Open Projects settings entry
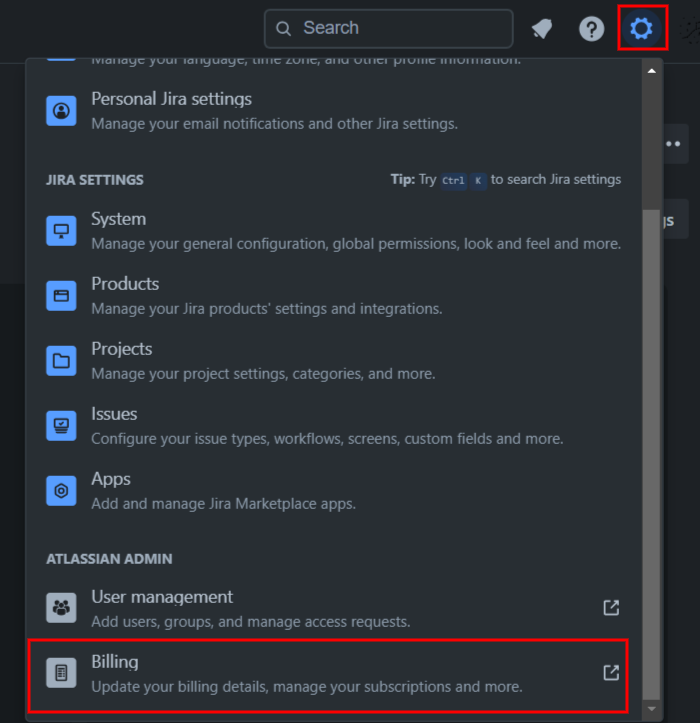700x723 pixels. pyautogui.click(x=333, y=361)
